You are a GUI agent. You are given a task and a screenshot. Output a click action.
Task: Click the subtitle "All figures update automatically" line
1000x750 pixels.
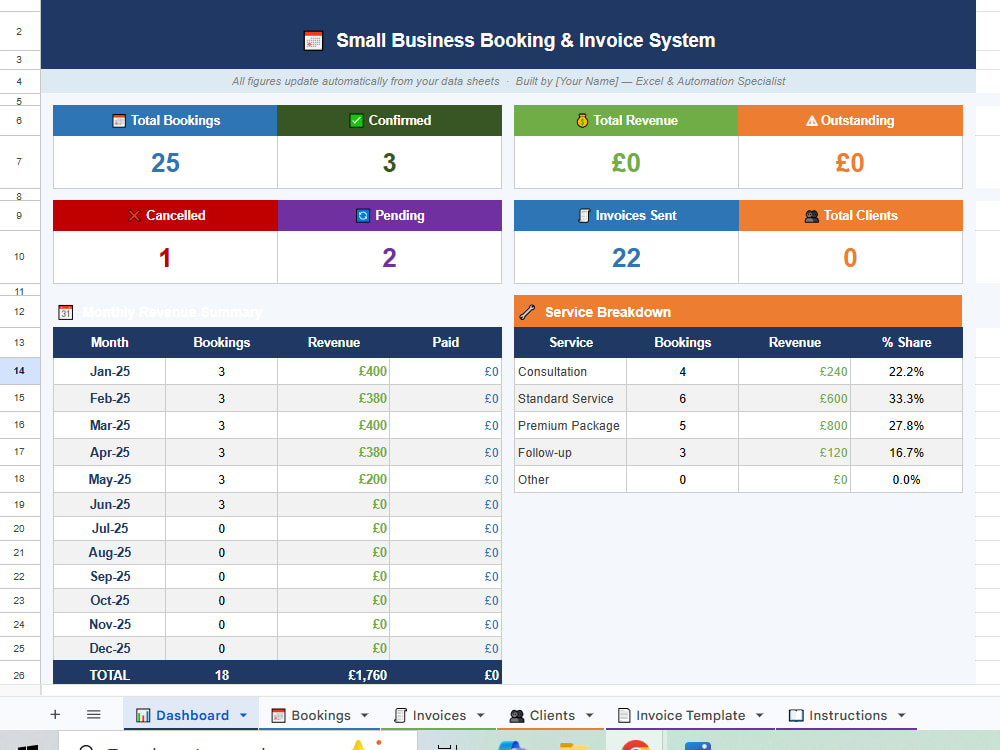508,82
